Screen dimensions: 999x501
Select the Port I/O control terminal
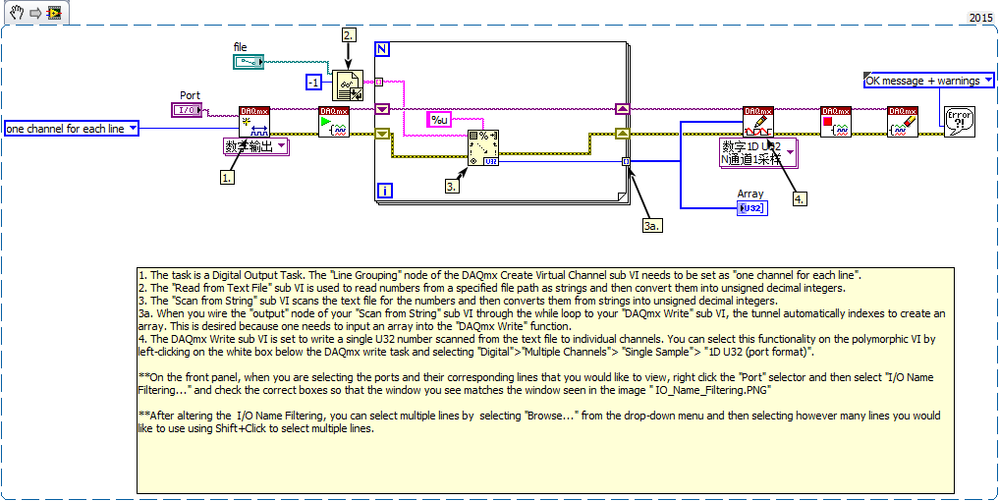pyautogui.click(x=188, y=110)
